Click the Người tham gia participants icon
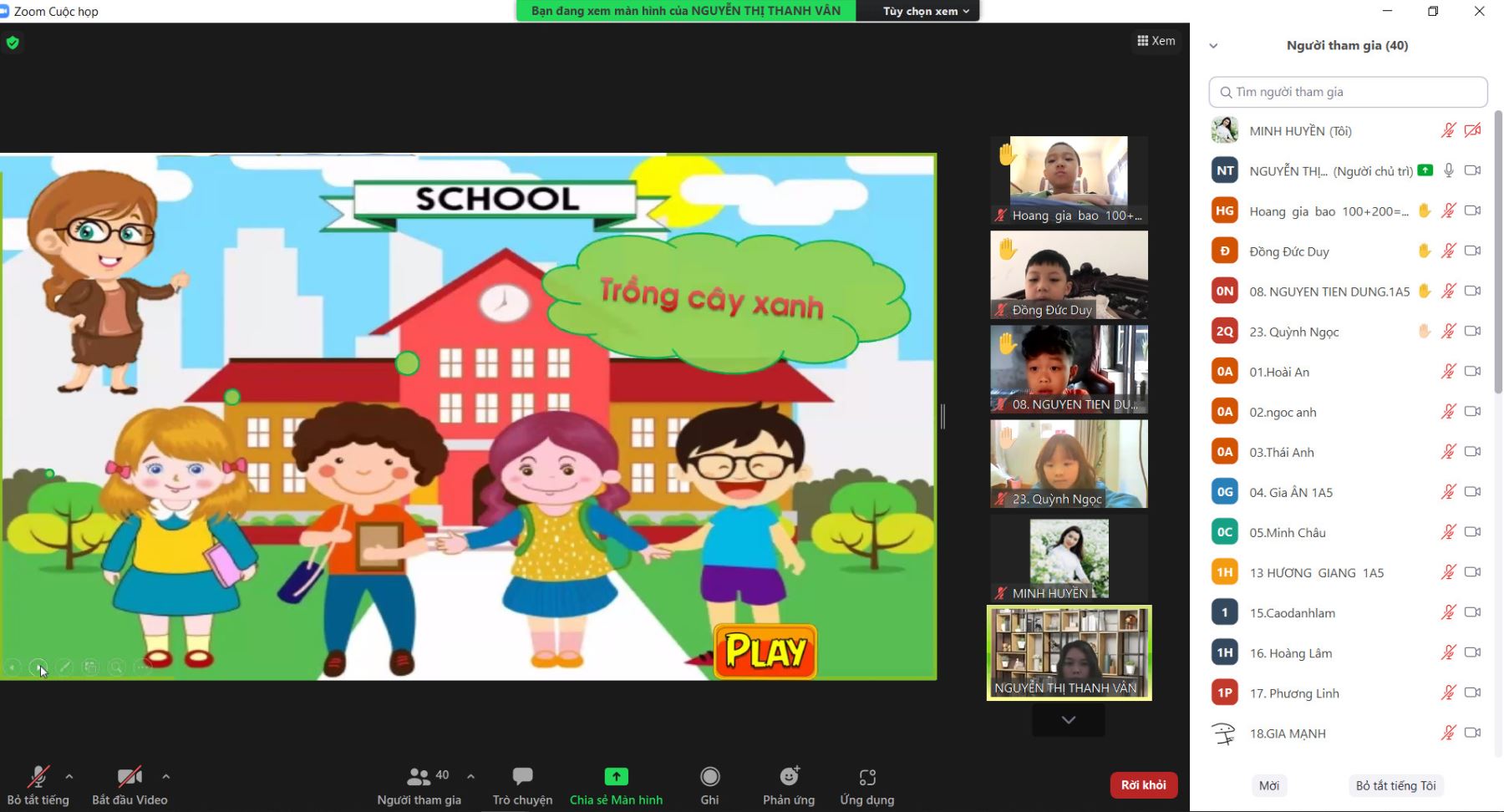This screenshot has width=1504, height=812. (418, 778)
